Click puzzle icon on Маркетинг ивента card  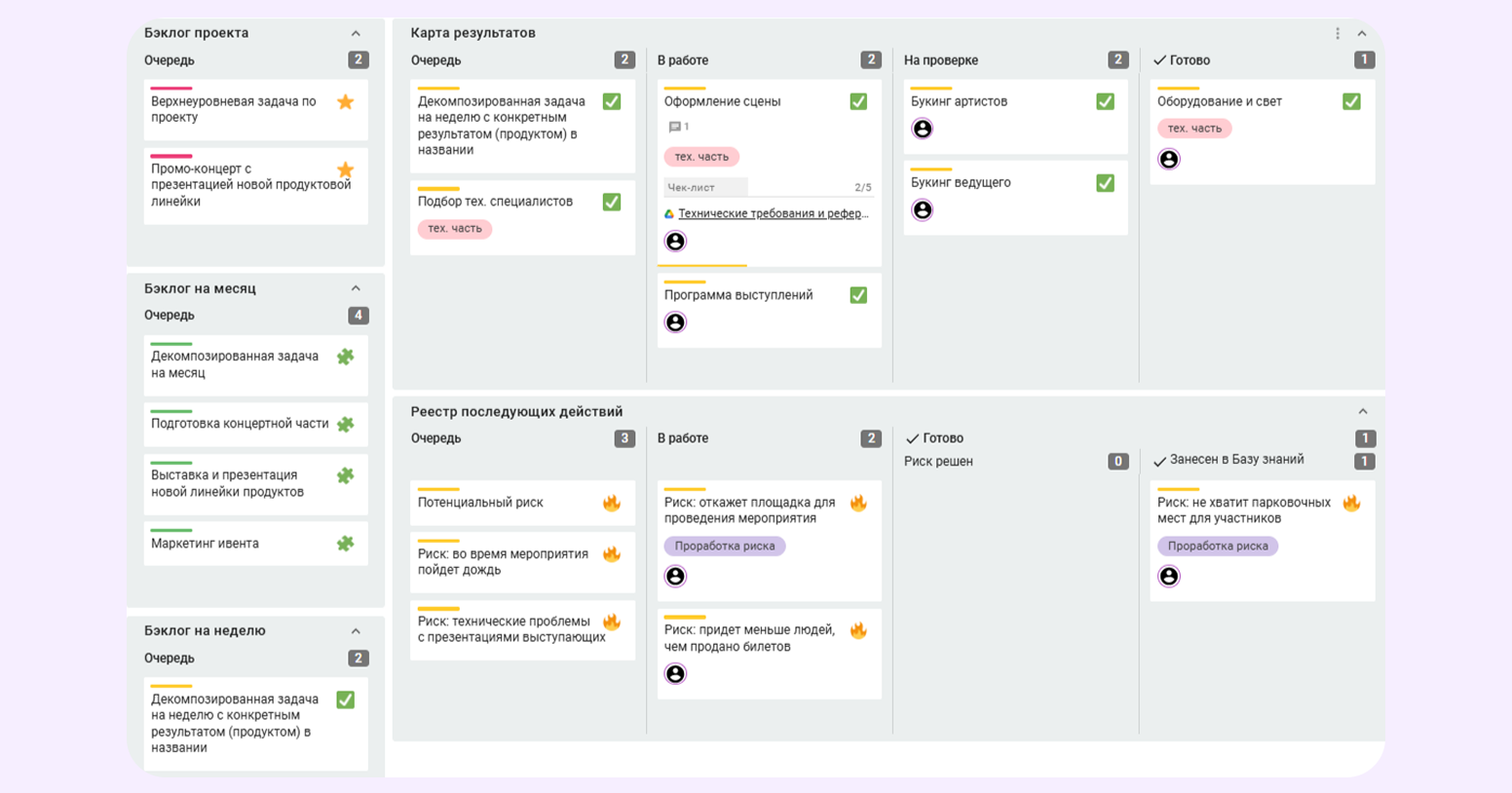click(345, 544)
